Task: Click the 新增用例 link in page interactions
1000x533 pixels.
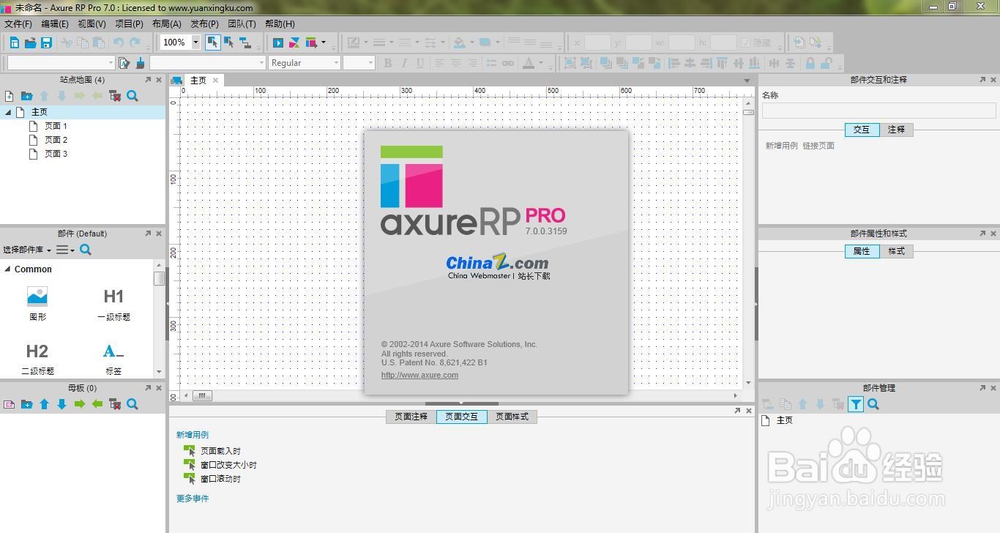Action: (193, 435)
